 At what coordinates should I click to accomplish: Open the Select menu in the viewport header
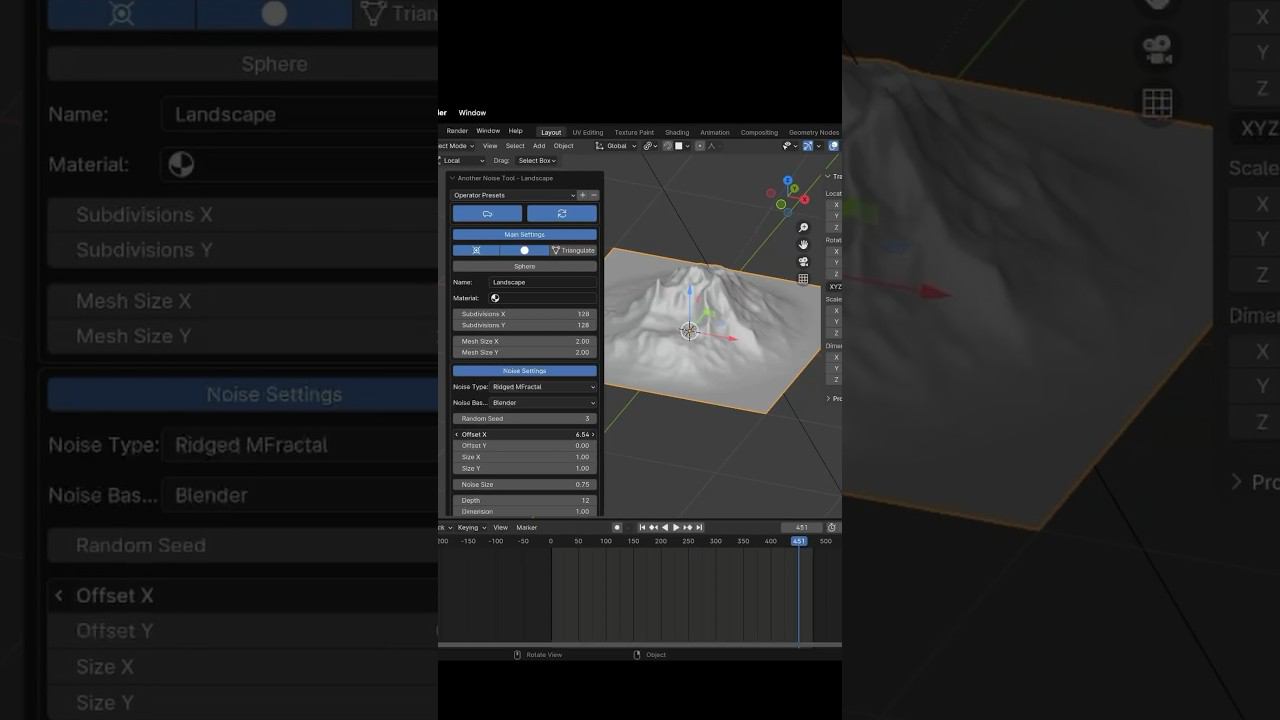click(515, 146)
